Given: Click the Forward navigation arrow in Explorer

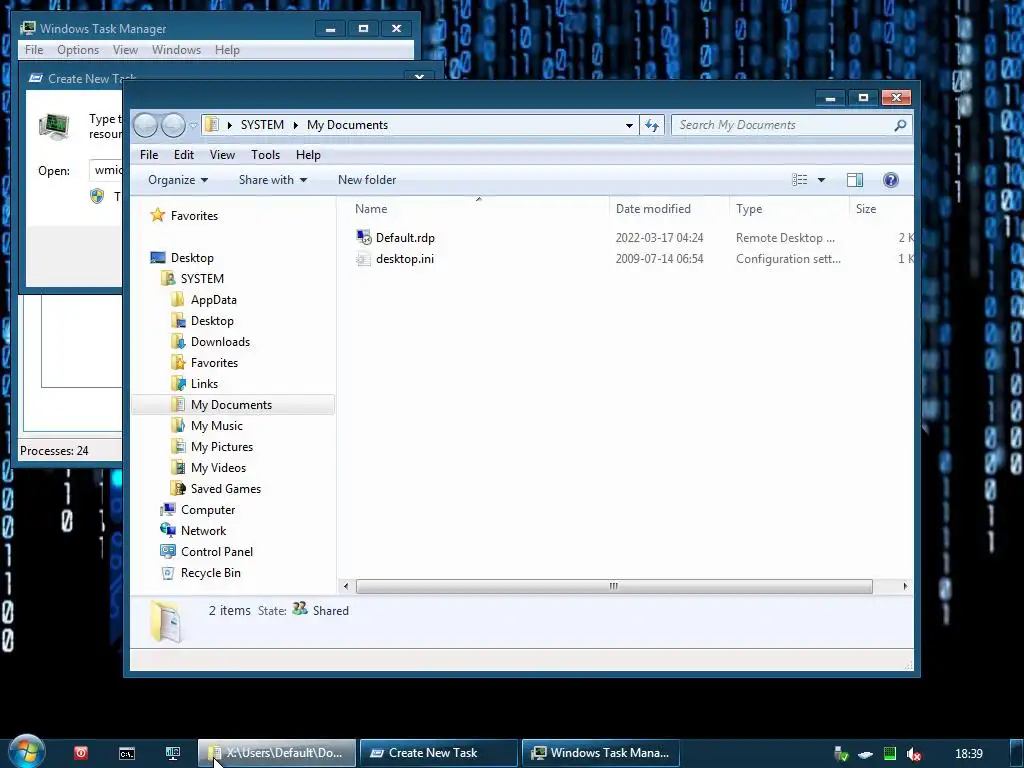Looking at the screenshot, I should pos(173,125).
